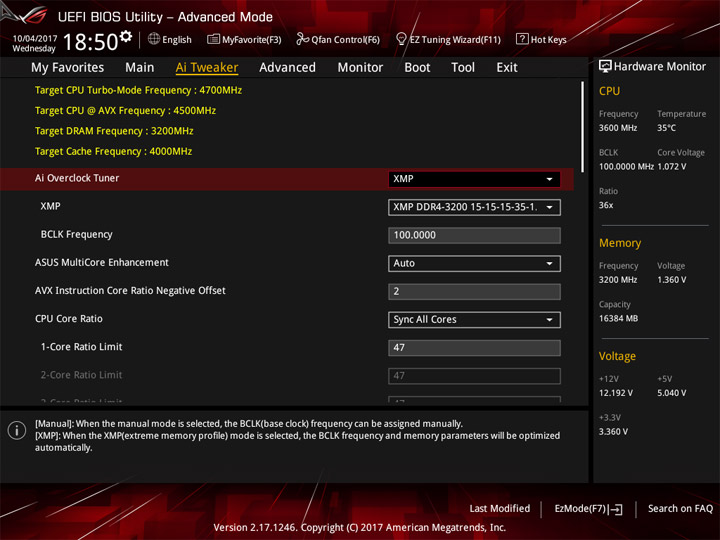Click the 1.072 V core voltage value
The height and width of the screenshot is (540, 720).
672,166
